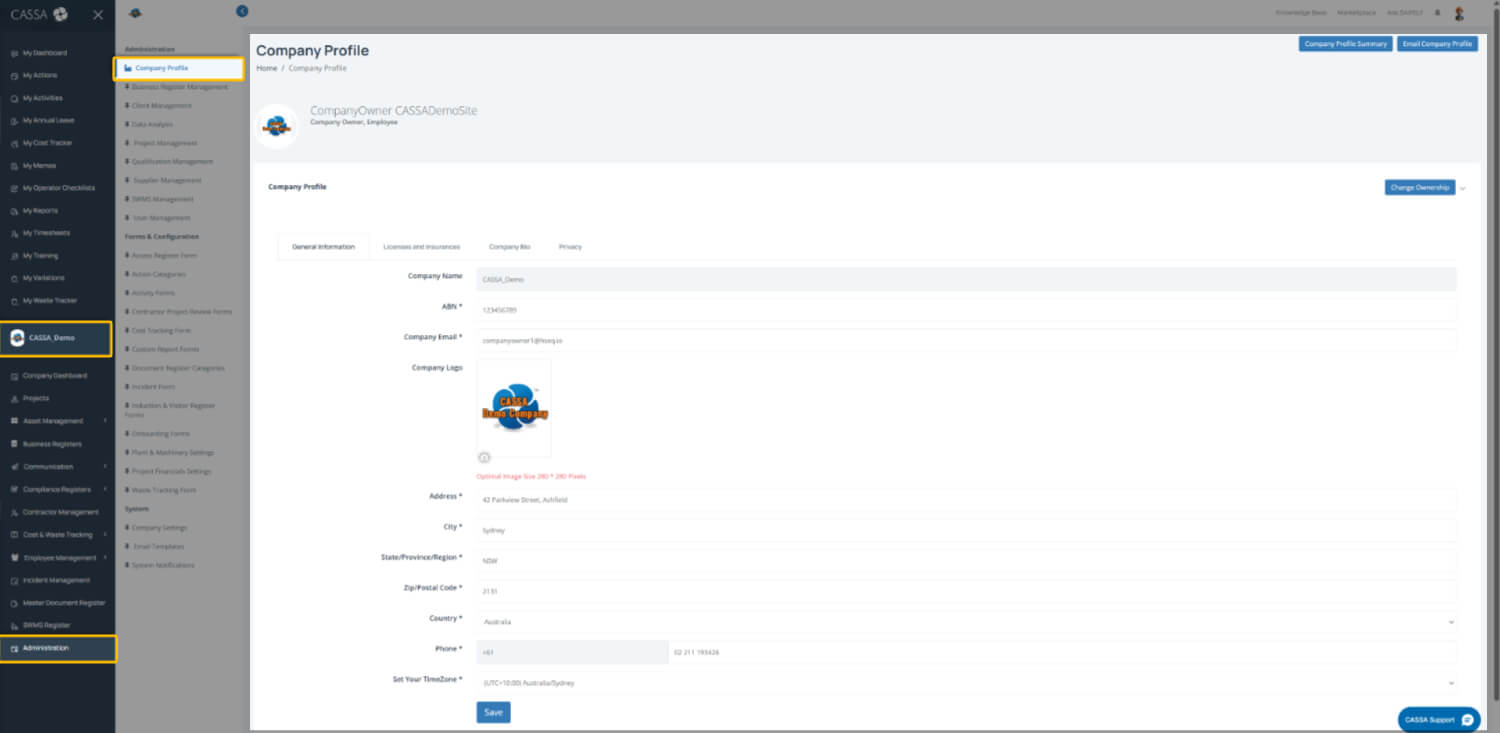This screenshot has width=1500, height=733.
Task: Click the My Variations sidebar icon
Action: tap(14, 278)
